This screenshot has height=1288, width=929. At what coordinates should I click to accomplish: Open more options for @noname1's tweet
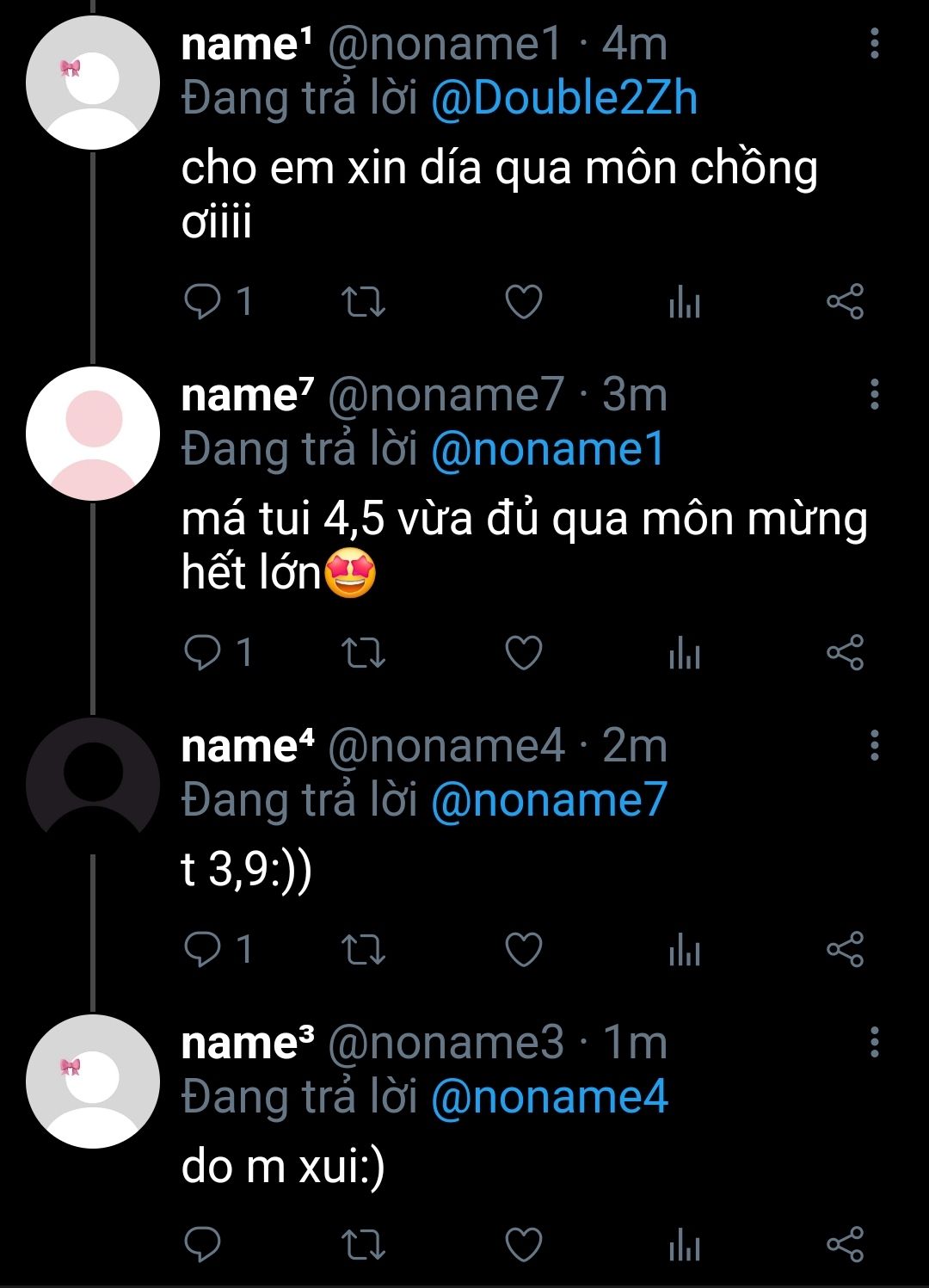tap(874, 44)
